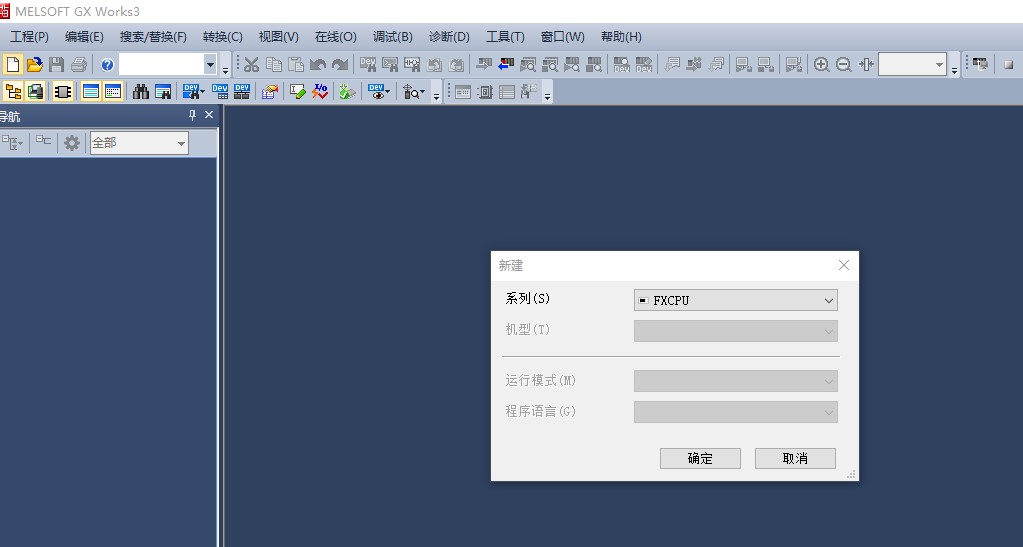Open the zoom level combo box
Image resolution: width=1023 pixels, height=547 pixels.
pos(912,64)
